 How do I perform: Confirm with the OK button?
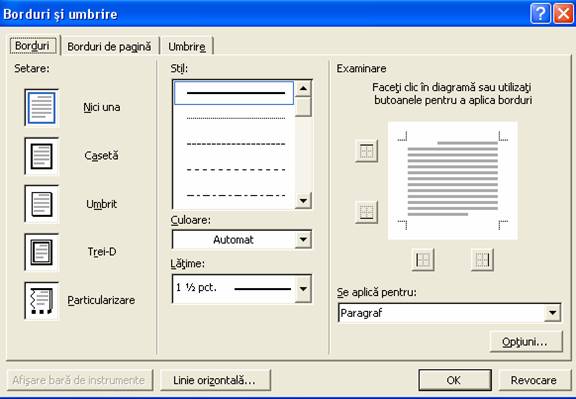coord(455,380)
